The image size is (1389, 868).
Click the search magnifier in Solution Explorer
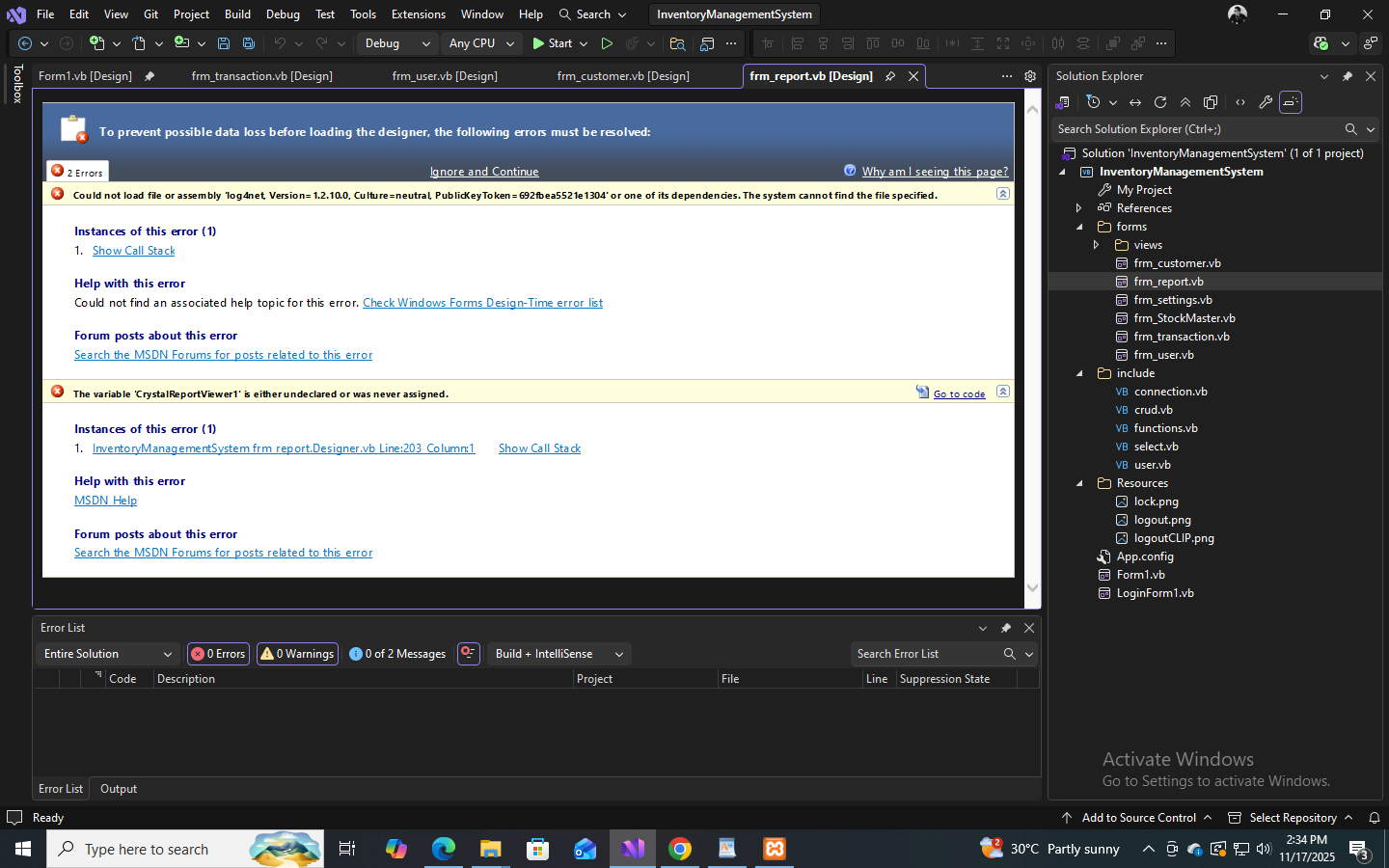[x=1351, y=129]
